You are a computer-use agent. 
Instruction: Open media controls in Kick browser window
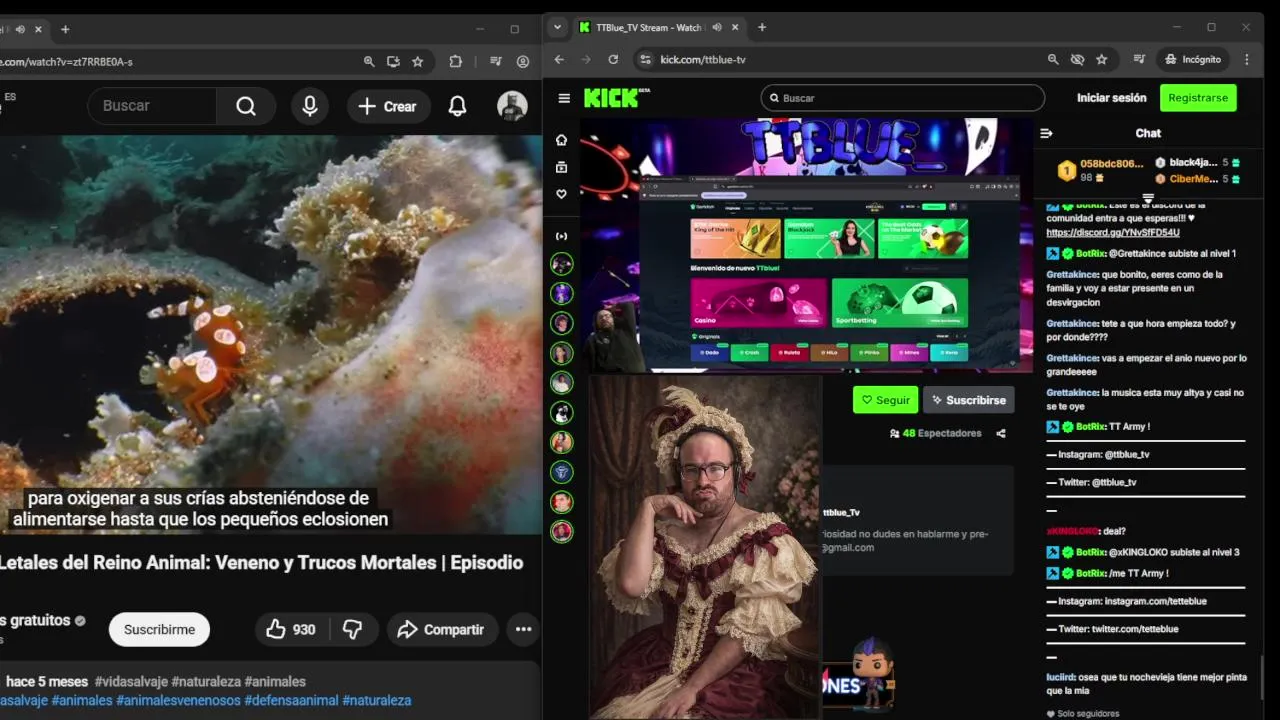(x=1139, y=60)
